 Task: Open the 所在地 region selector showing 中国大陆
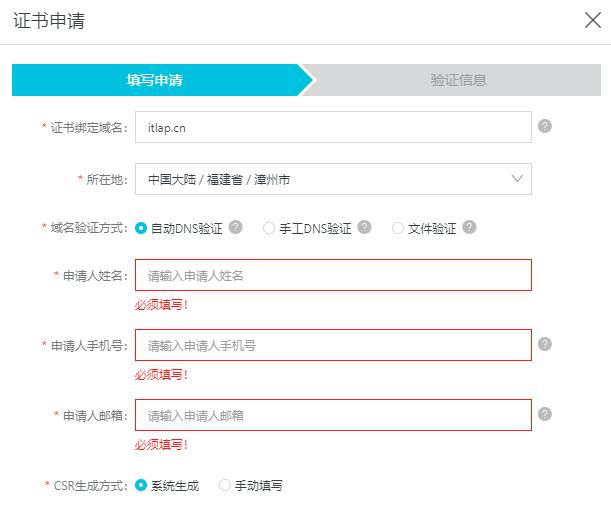point(320,179)
